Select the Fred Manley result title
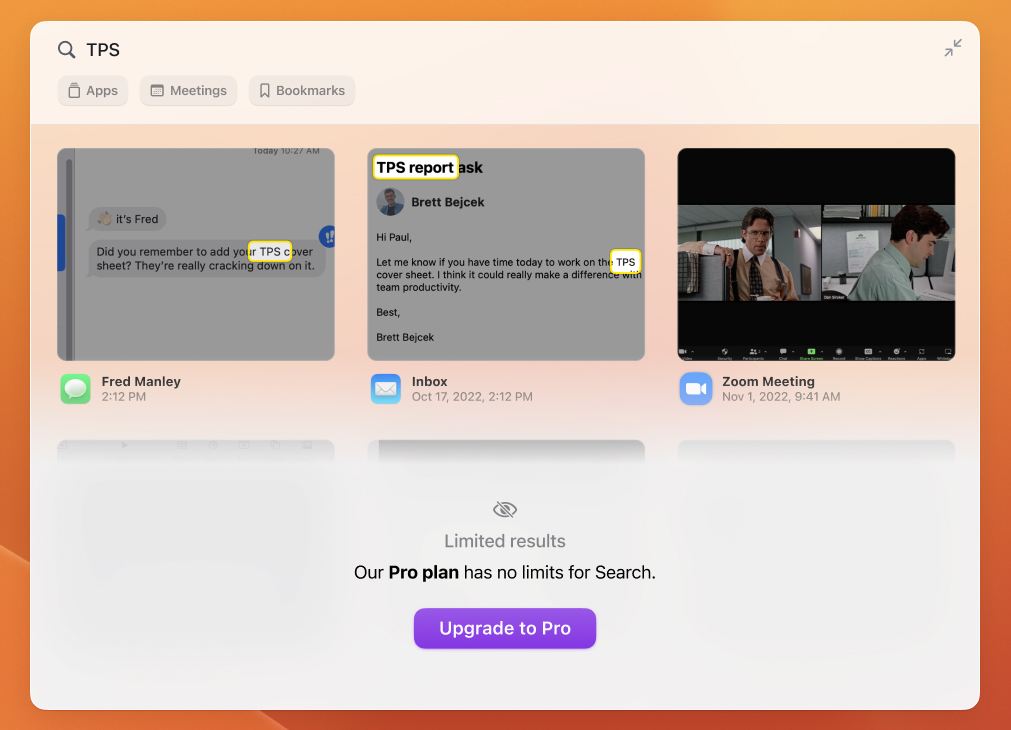1011x730 pixels. [x=141, y=381]
